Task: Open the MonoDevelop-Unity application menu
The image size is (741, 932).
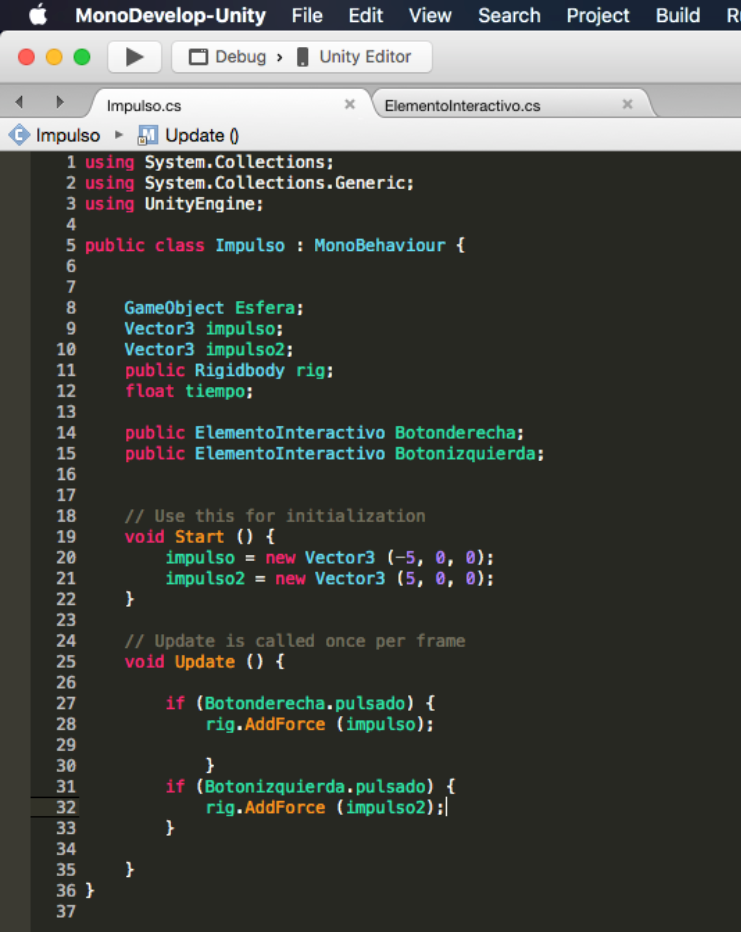Action: 171,15
